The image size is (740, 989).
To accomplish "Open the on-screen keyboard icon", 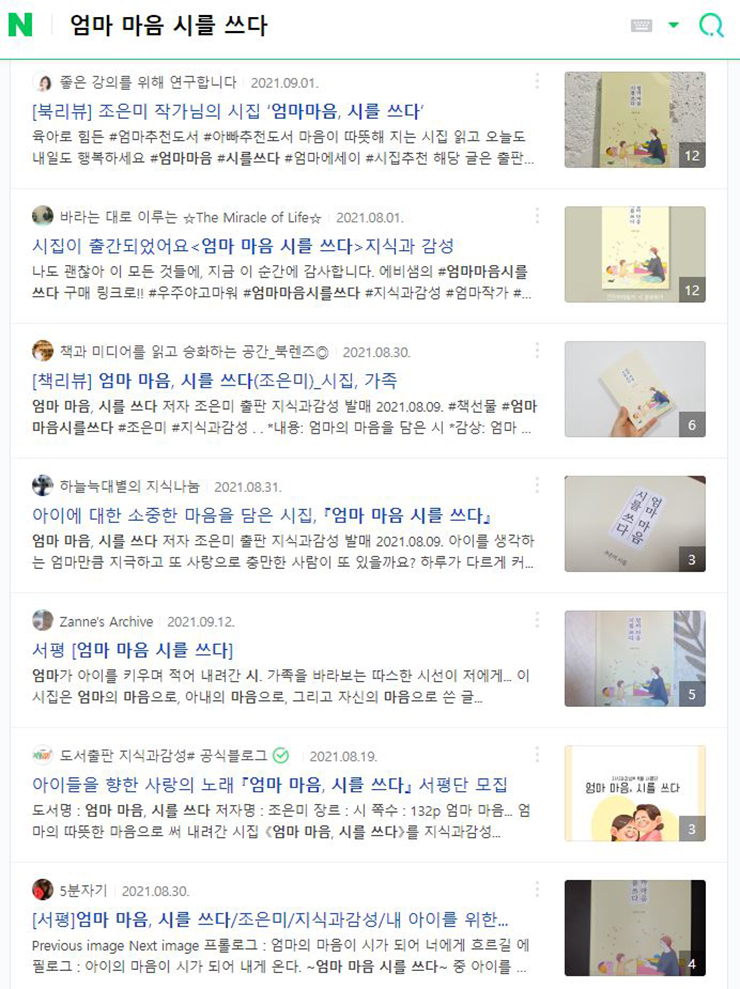I will click(x=641, y=25).
